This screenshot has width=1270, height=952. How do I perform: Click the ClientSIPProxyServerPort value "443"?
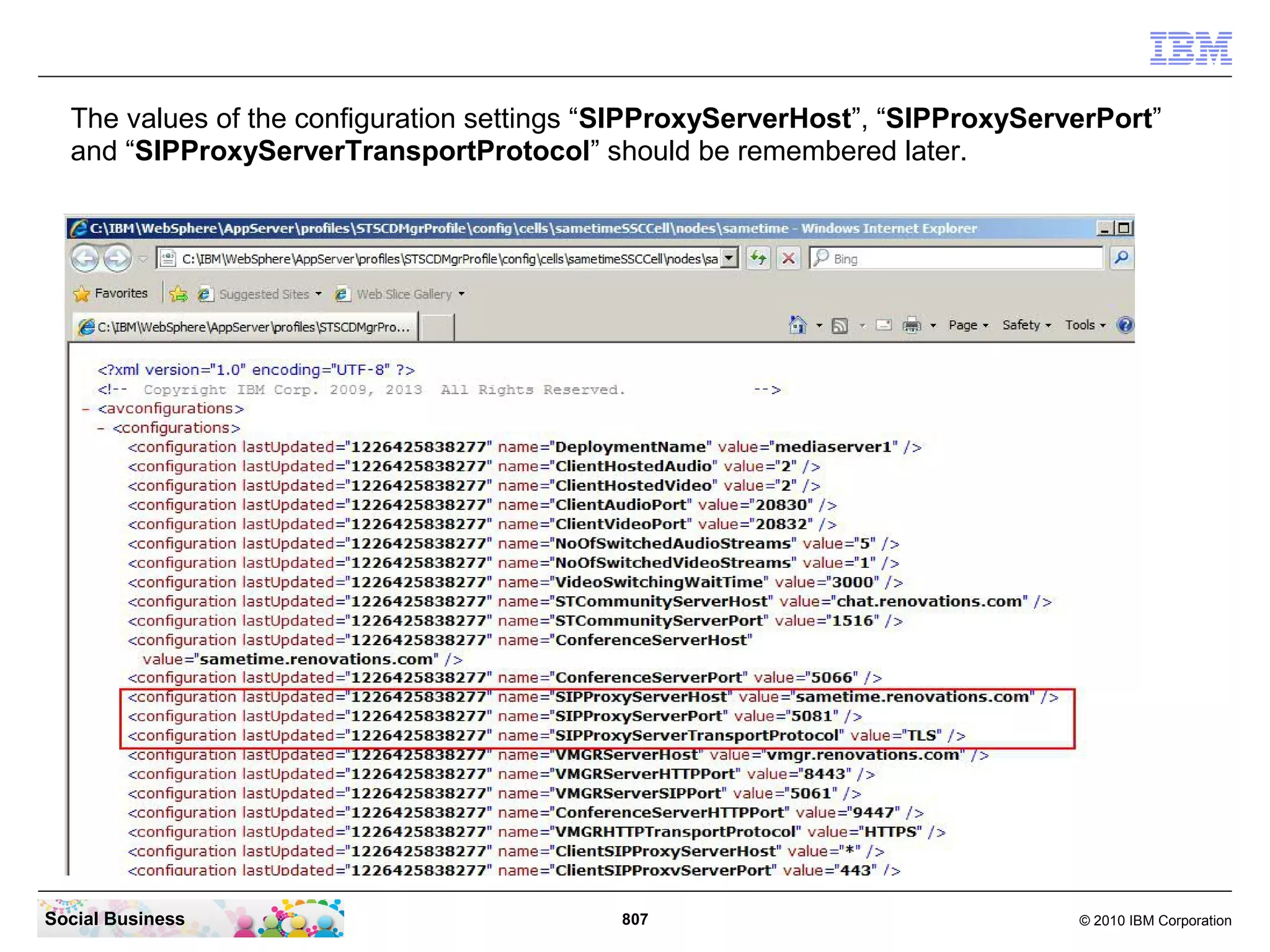pos(855,871)
